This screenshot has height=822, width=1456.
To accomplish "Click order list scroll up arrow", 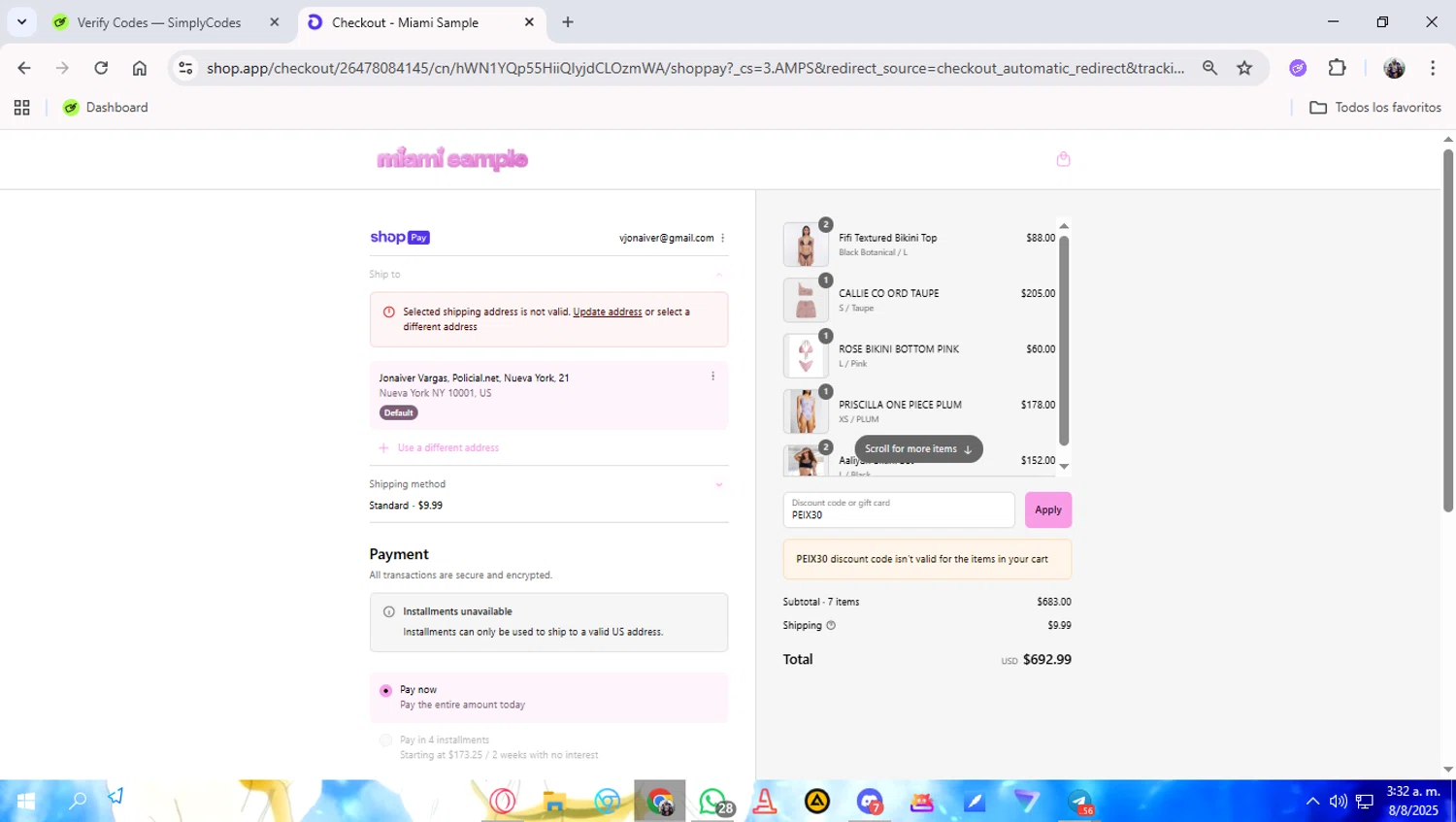I will [1064, 226].
